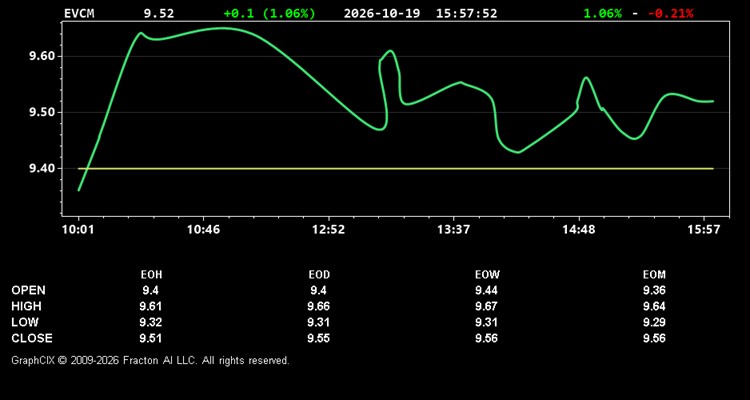
Task: Click the timestamp 15:57:52
Action: click(466, 13)
